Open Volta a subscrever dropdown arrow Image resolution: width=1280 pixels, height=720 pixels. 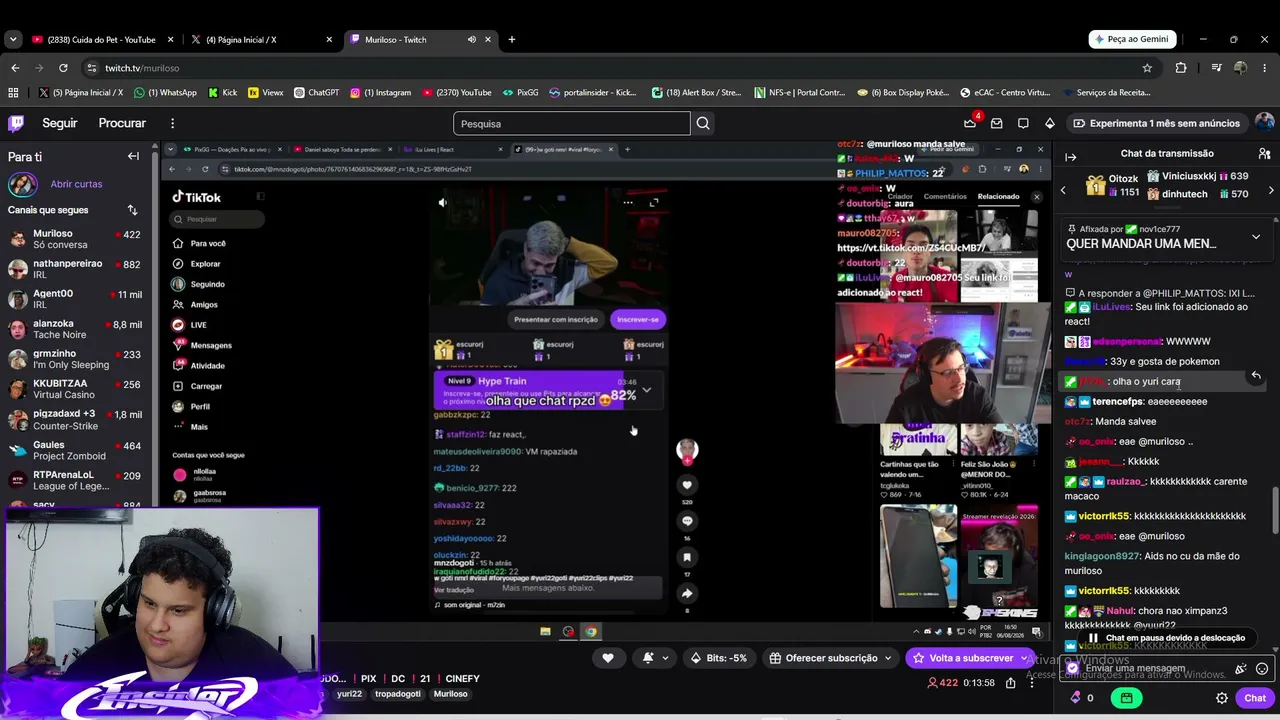(1023, 658)
